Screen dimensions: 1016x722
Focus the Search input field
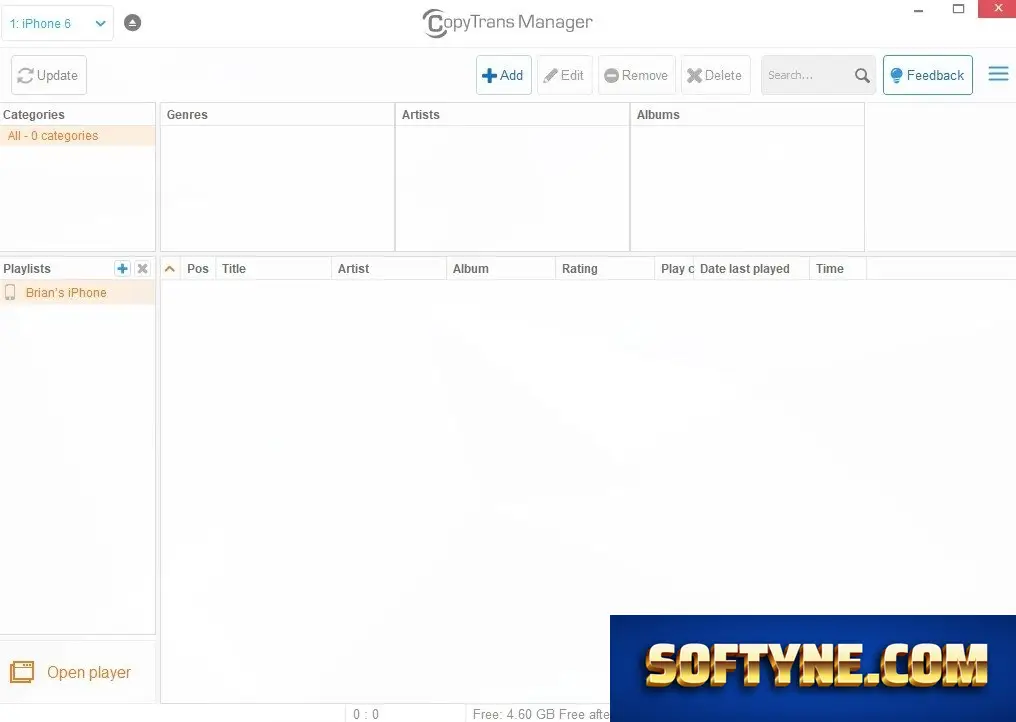(x=807, y=75)
